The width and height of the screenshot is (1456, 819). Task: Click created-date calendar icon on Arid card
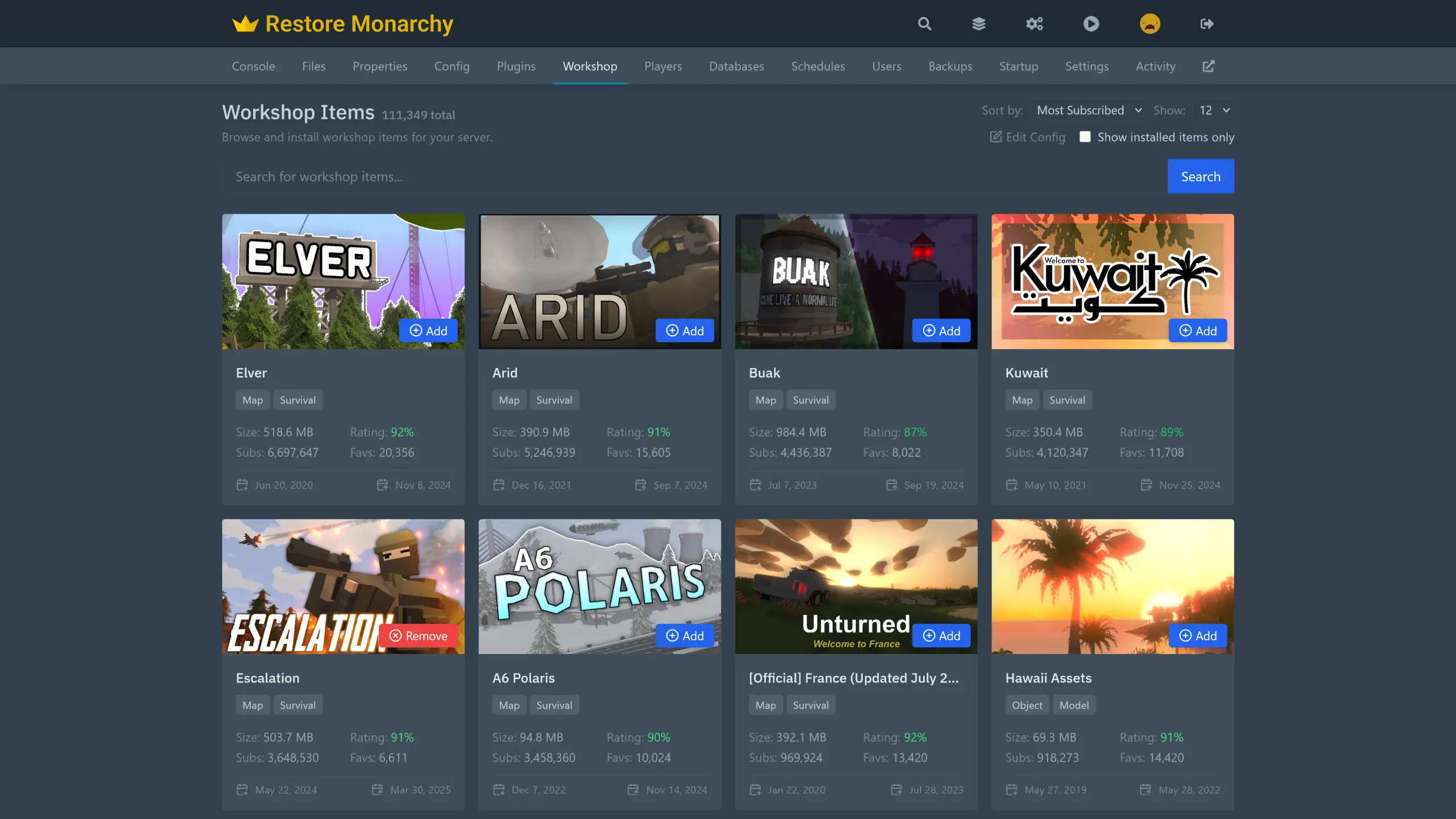pyautogui.click(x=499, y=485)
